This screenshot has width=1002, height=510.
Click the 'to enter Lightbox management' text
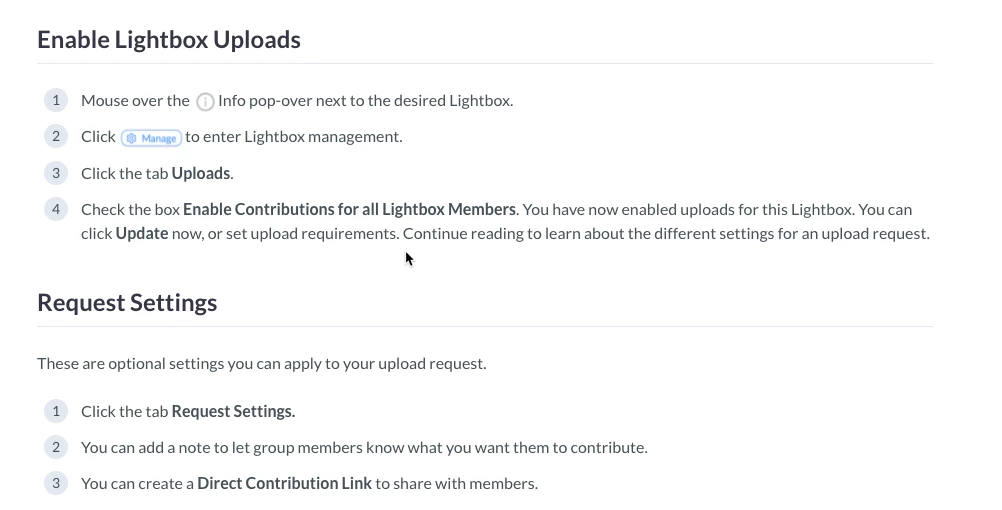click(294, 137)
